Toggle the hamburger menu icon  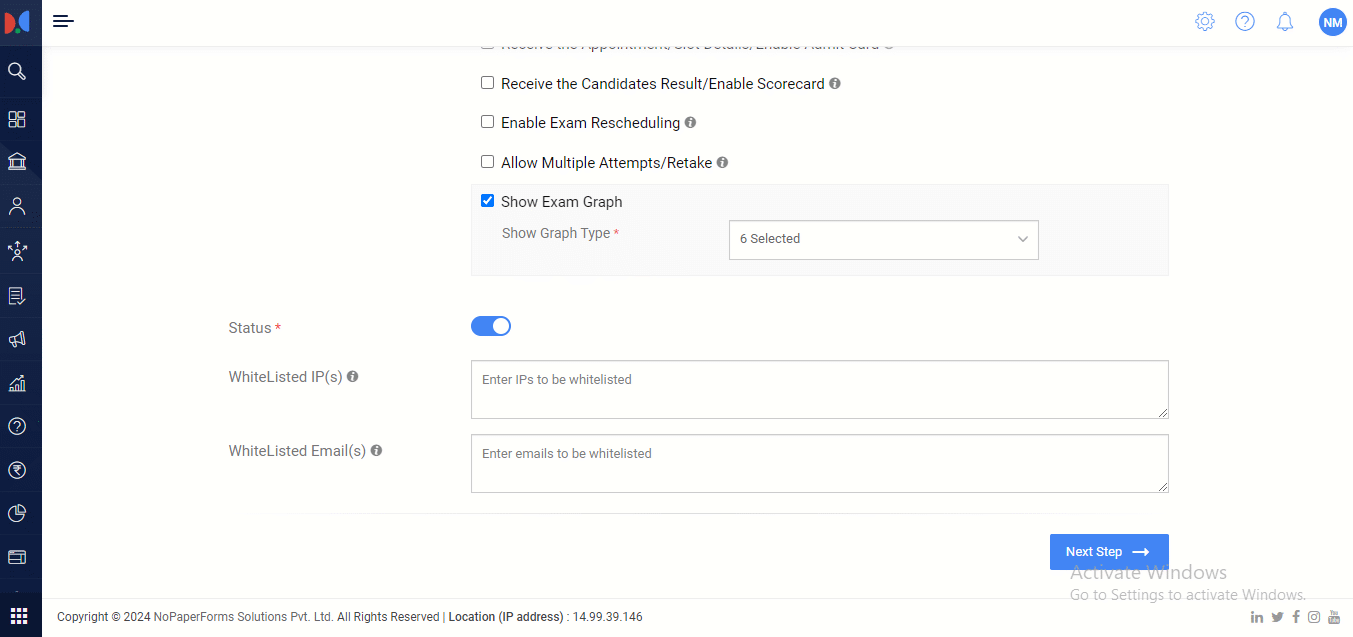[63, 21]
